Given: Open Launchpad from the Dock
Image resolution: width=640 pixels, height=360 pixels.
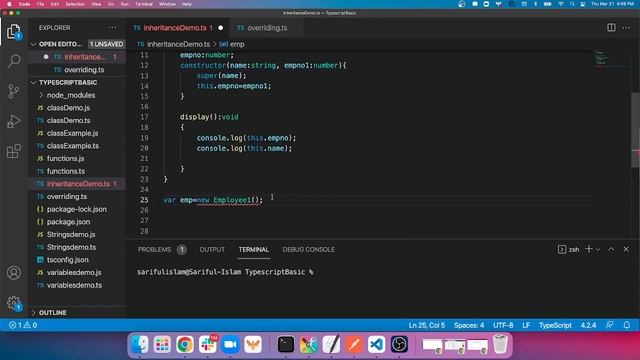Looking at the screenshot, I should click(162, 344).
